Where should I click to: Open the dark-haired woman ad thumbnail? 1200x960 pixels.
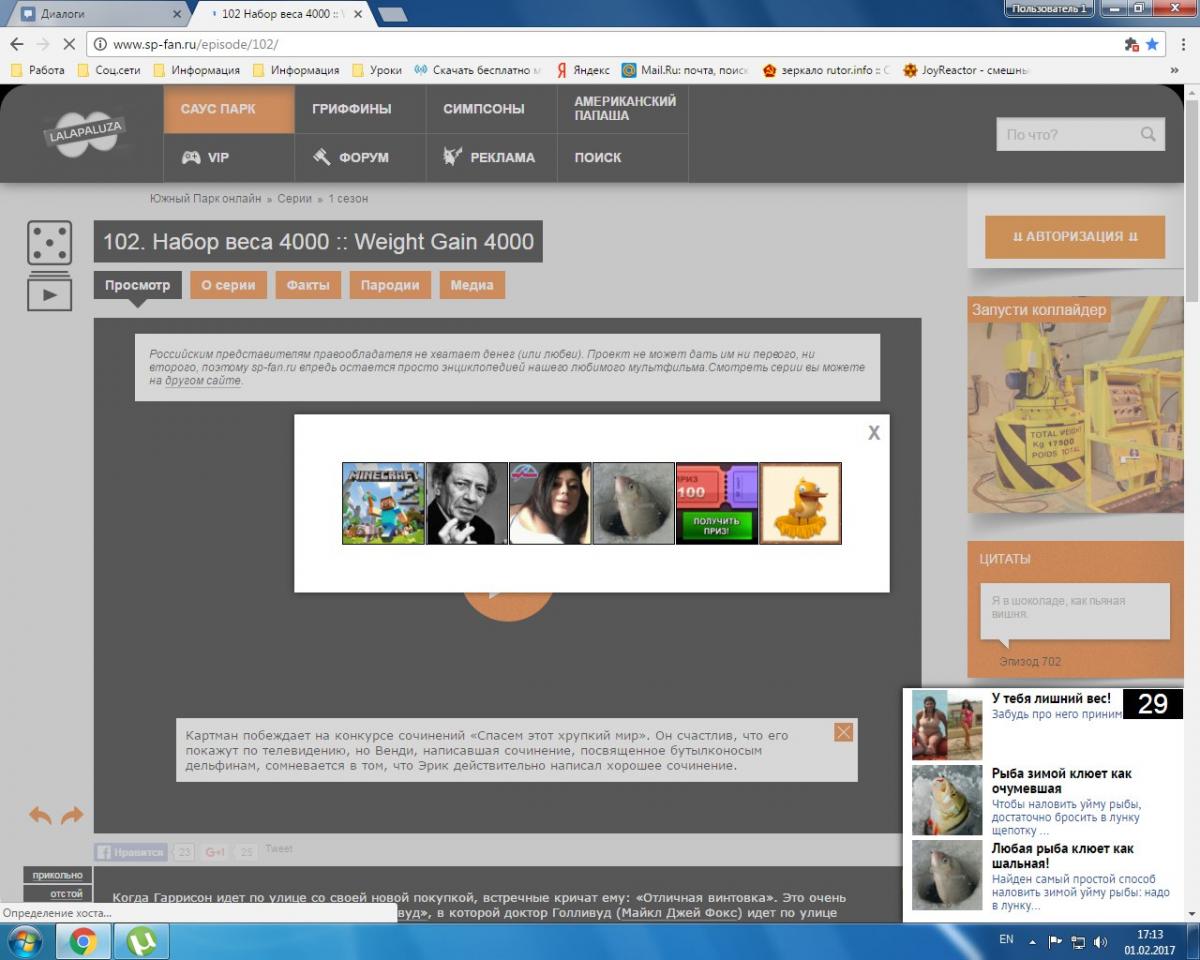point(550,503)
